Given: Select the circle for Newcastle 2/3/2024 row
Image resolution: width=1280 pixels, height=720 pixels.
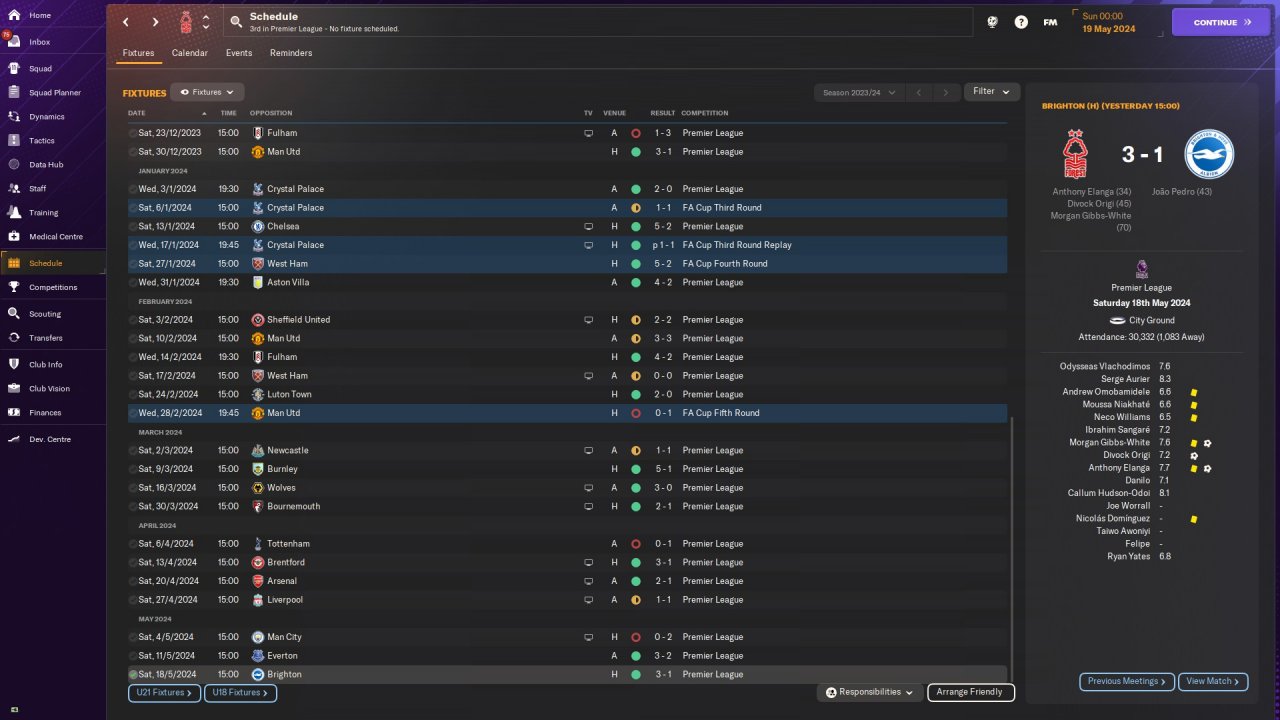Looking at the screenshot, I should pyautogui.click(x=133, y=450).
